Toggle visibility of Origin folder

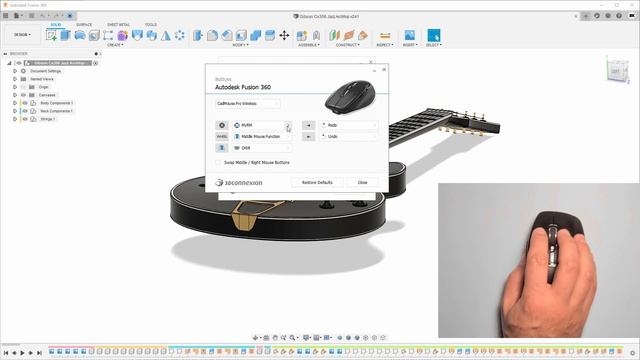coord(24,87)
